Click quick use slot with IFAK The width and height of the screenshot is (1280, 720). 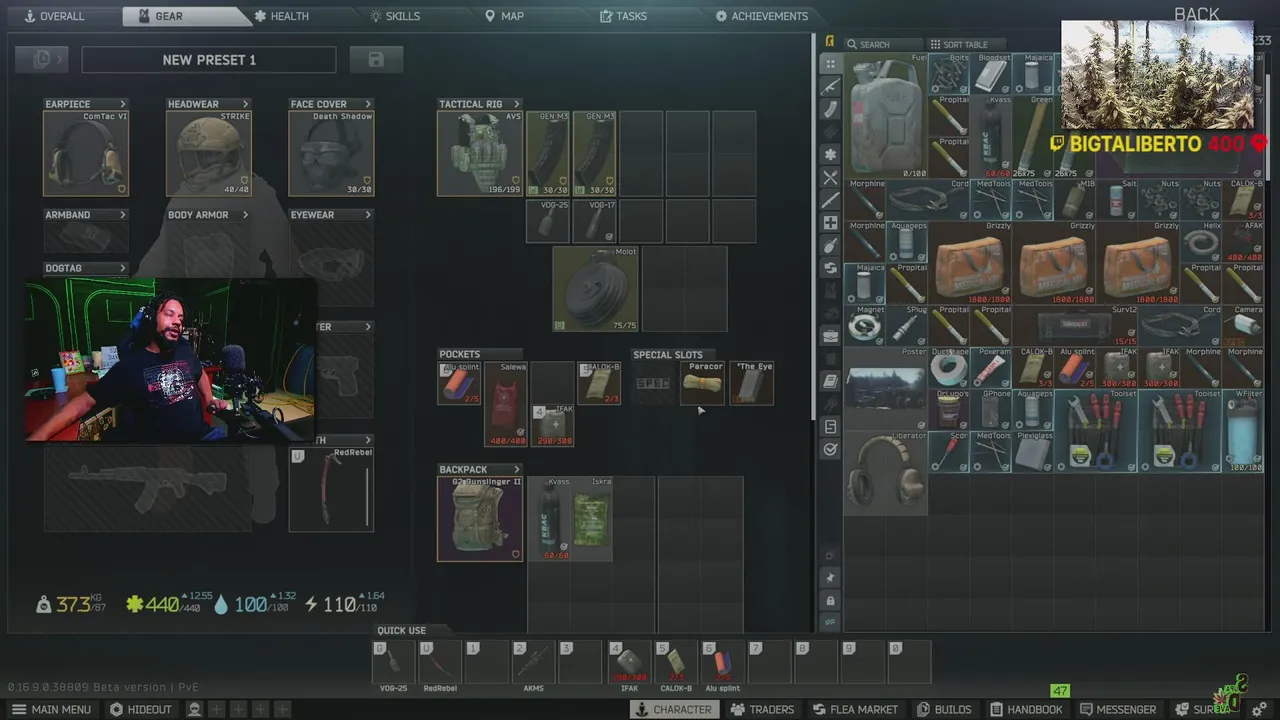click(629, 662)
